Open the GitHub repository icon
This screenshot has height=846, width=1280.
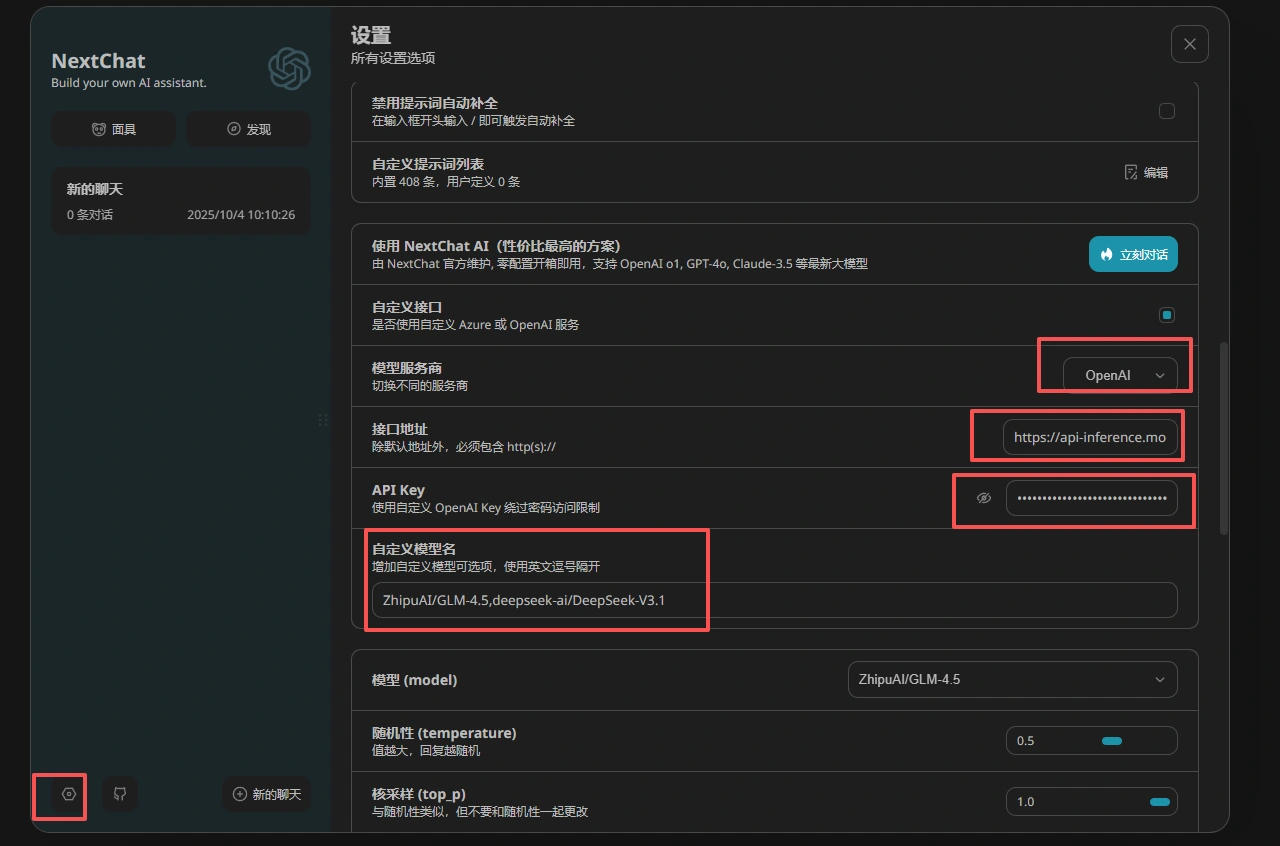[x=120, y=794]
